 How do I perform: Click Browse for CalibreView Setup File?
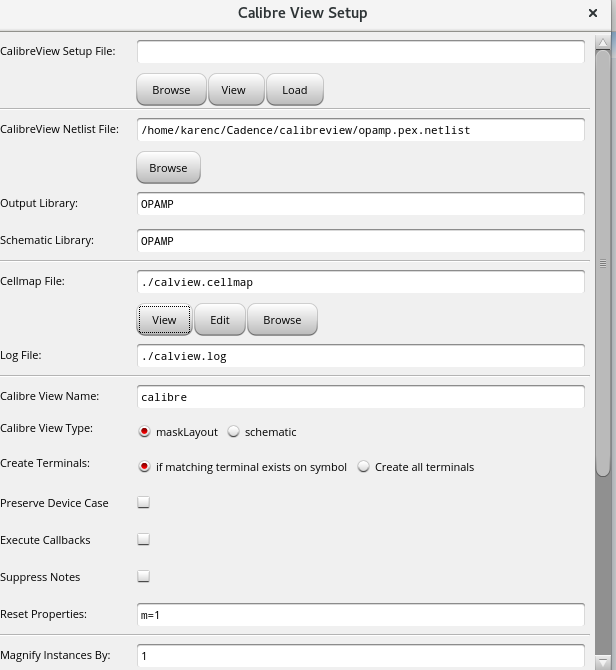[x=171, y=90]
